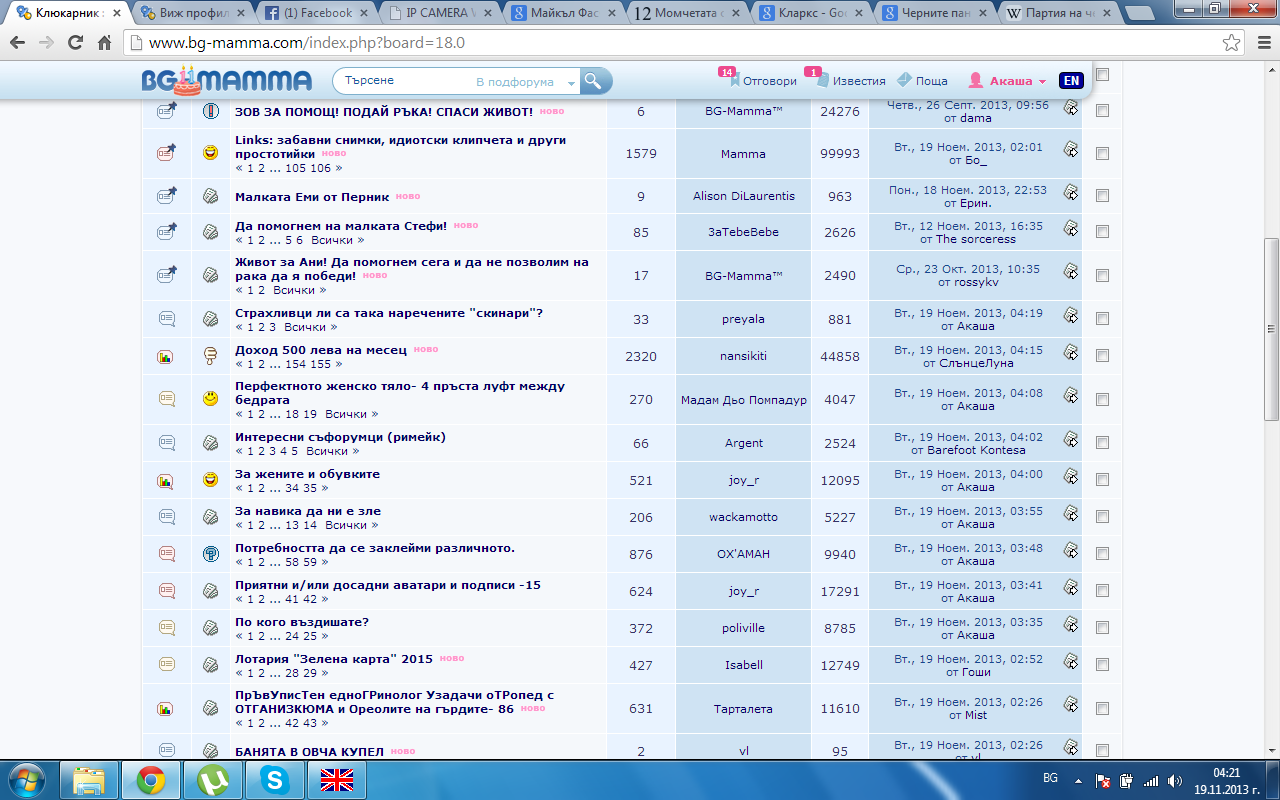1280x800 pixels.
Task: Check the box for 'По кого въздишате?' row
Action: (x=1102, y=629)
